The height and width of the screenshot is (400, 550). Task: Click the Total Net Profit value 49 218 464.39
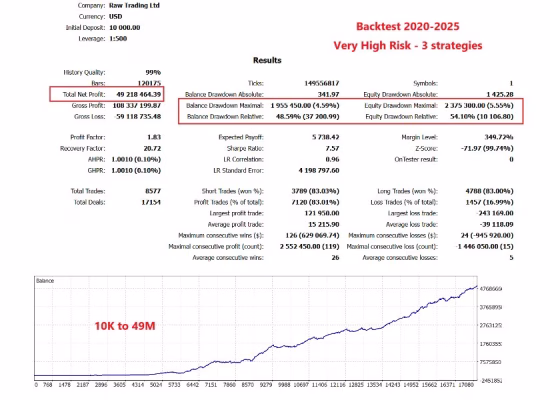[139, 94]
